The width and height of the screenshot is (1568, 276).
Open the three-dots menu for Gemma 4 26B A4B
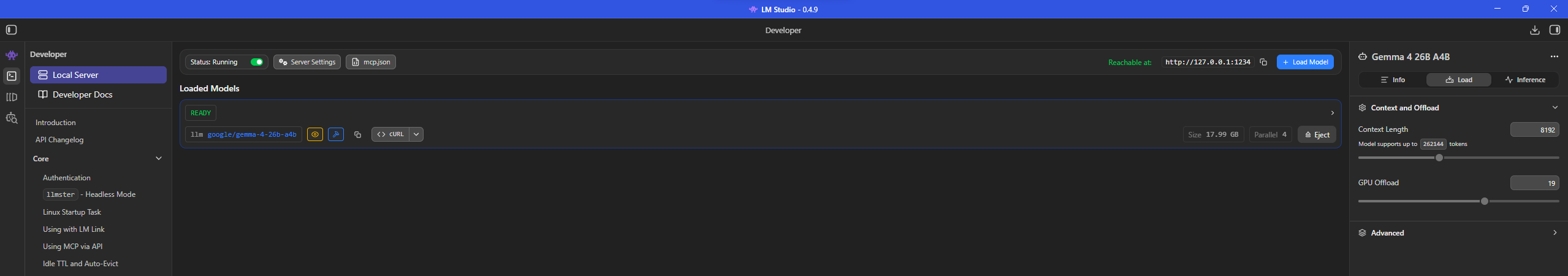[1554, 56]
